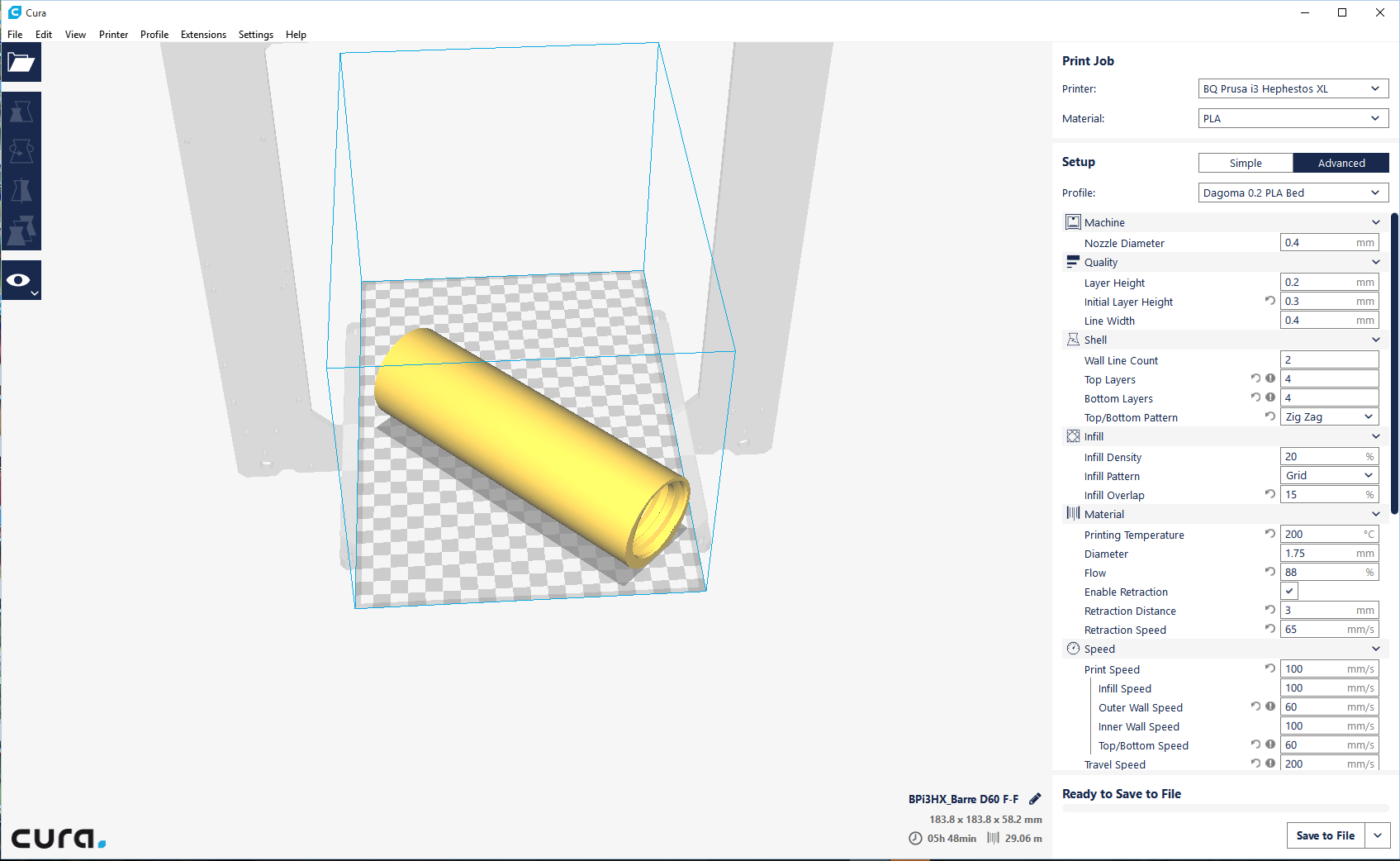Click the info icon beside Outer Wall Speed
This screenshot has height=861, width=1400.
1270,706
